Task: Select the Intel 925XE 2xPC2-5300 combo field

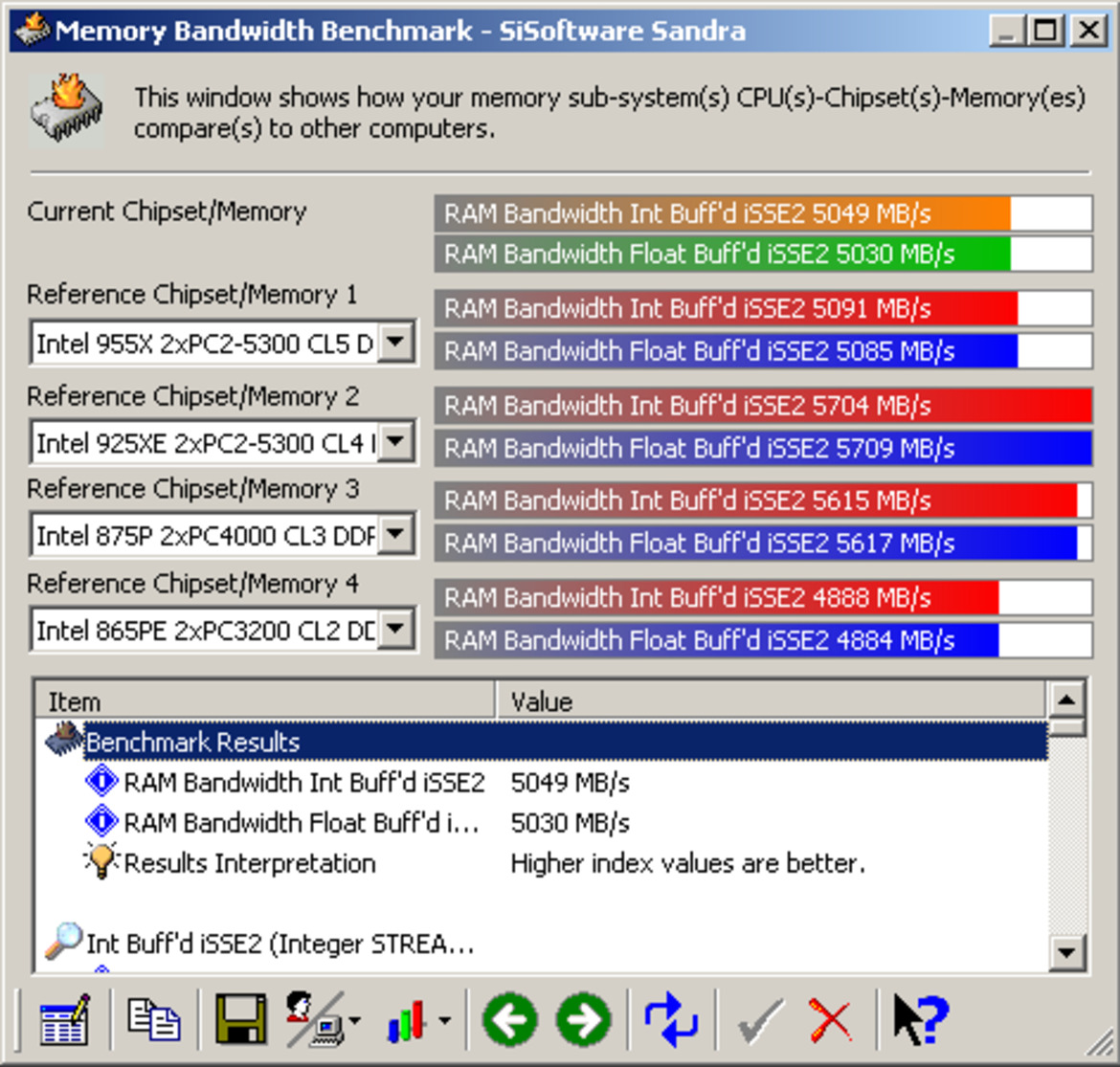Action: point(223,442)
